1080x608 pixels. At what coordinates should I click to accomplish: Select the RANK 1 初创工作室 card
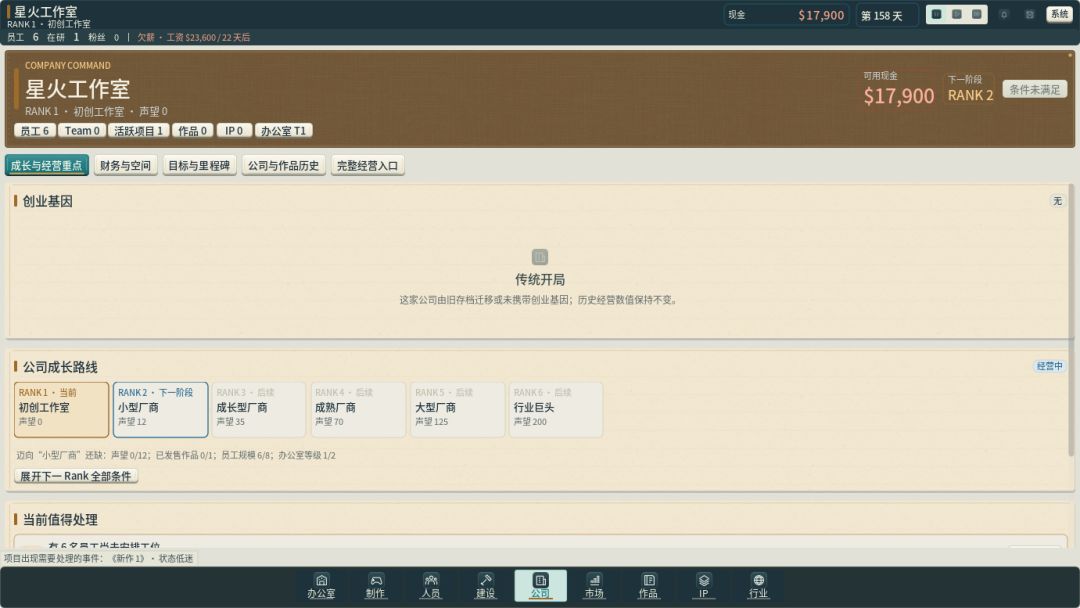(x=61, y=410)
